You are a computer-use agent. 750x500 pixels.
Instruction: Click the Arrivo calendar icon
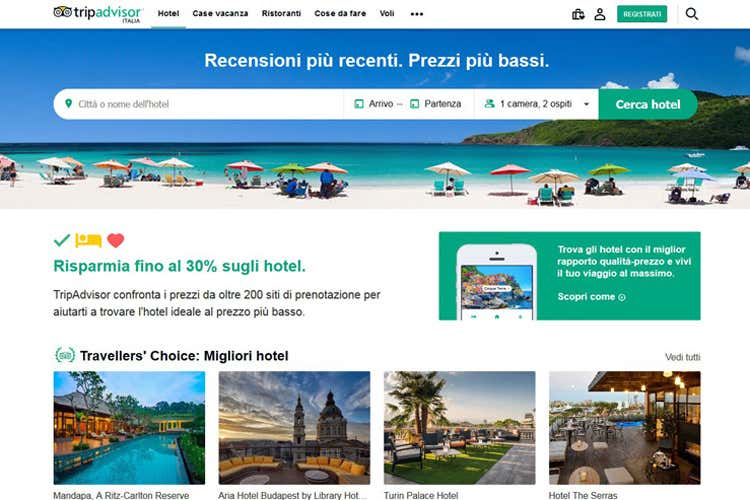pyautogui.click(x=359, y=103)
